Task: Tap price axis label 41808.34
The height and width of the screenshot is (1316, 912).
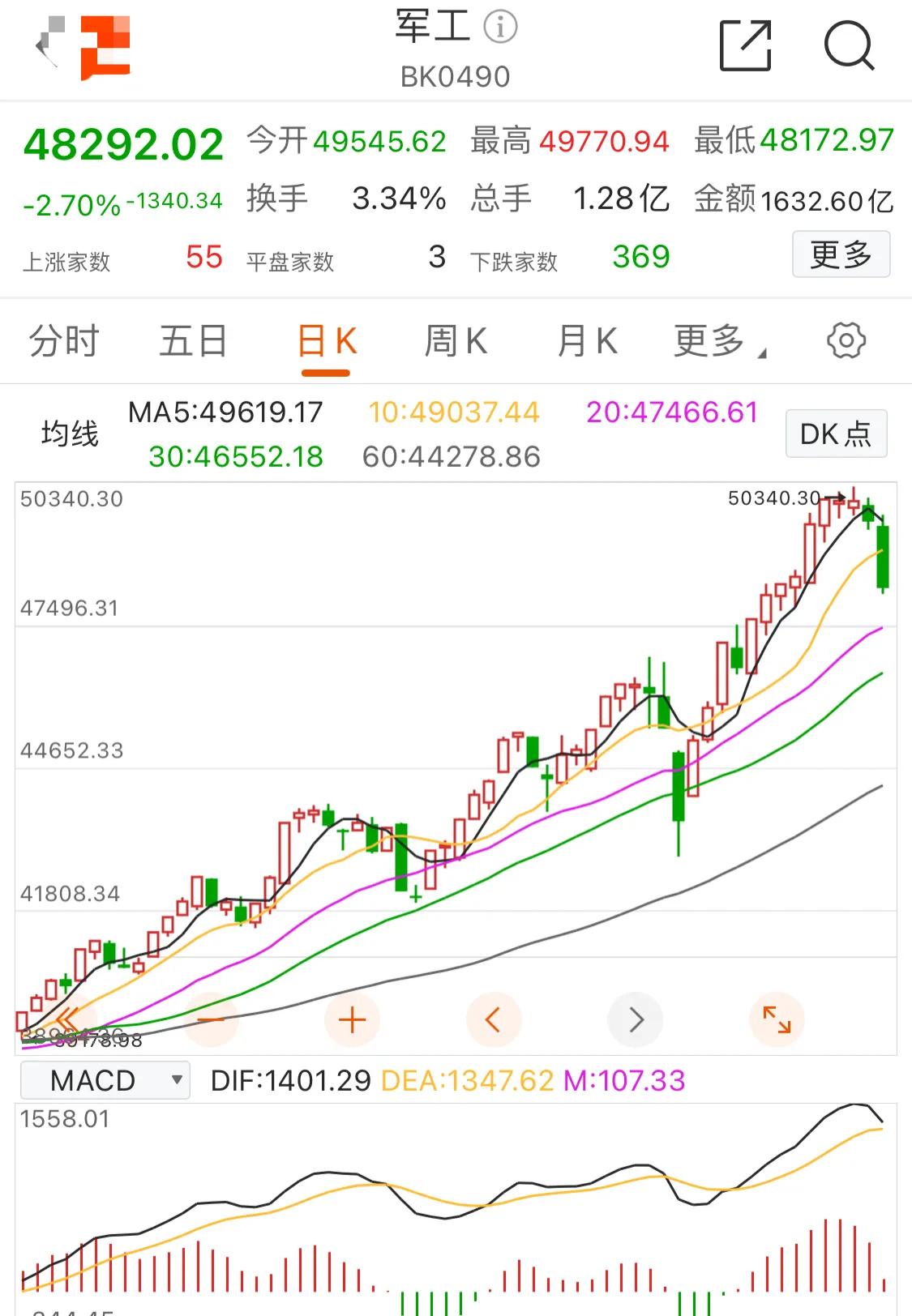Action: coord(70,894)
